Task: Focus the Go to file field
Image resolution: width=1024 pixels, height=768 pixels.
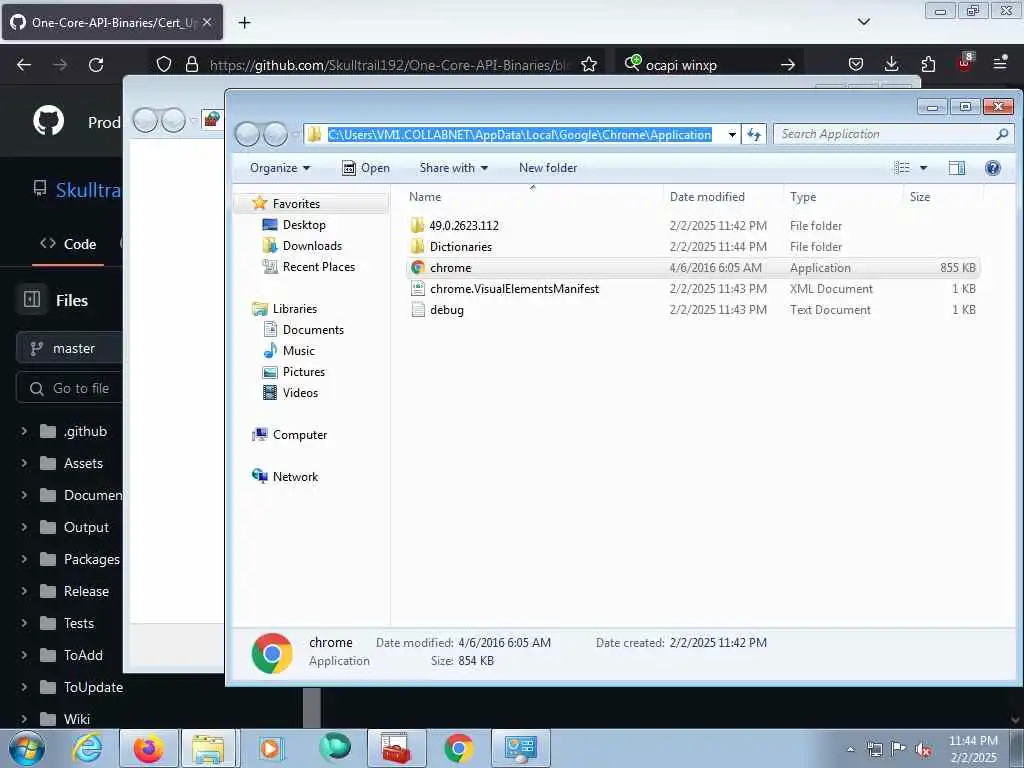Action: 69,388
